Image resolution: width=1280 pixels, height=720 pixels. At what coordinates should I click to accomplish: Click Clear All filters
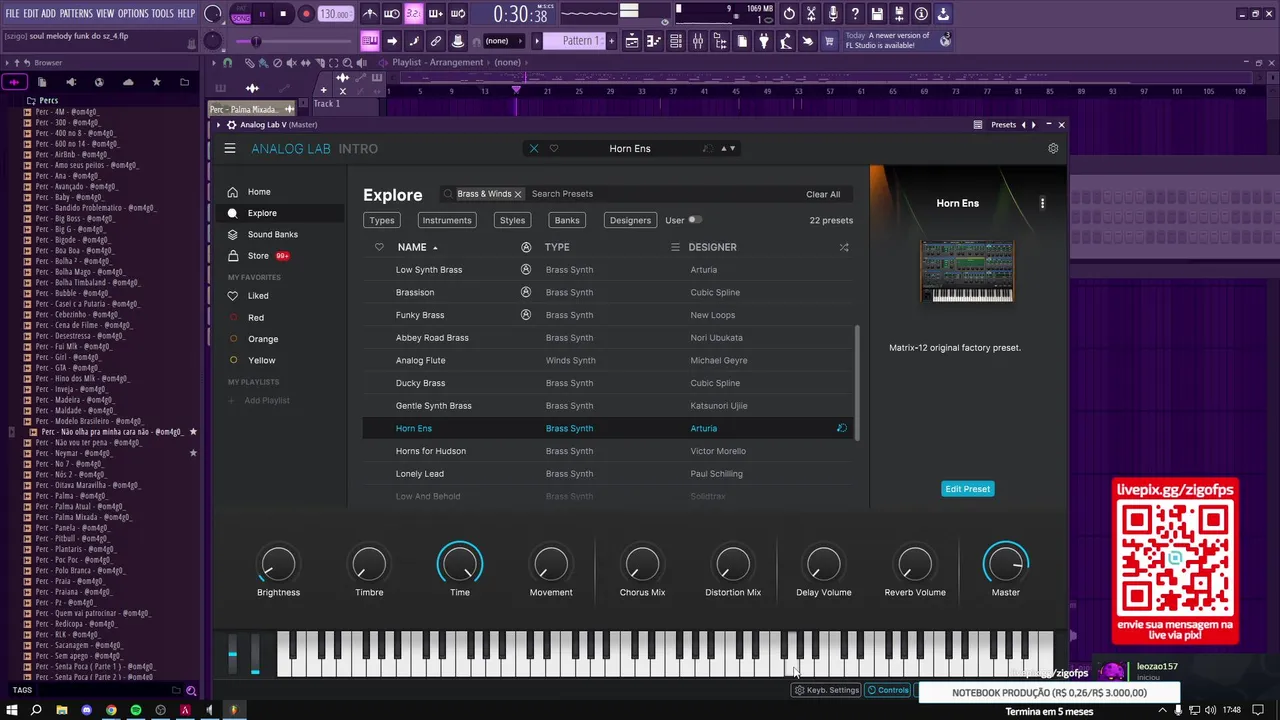point(823,194)
